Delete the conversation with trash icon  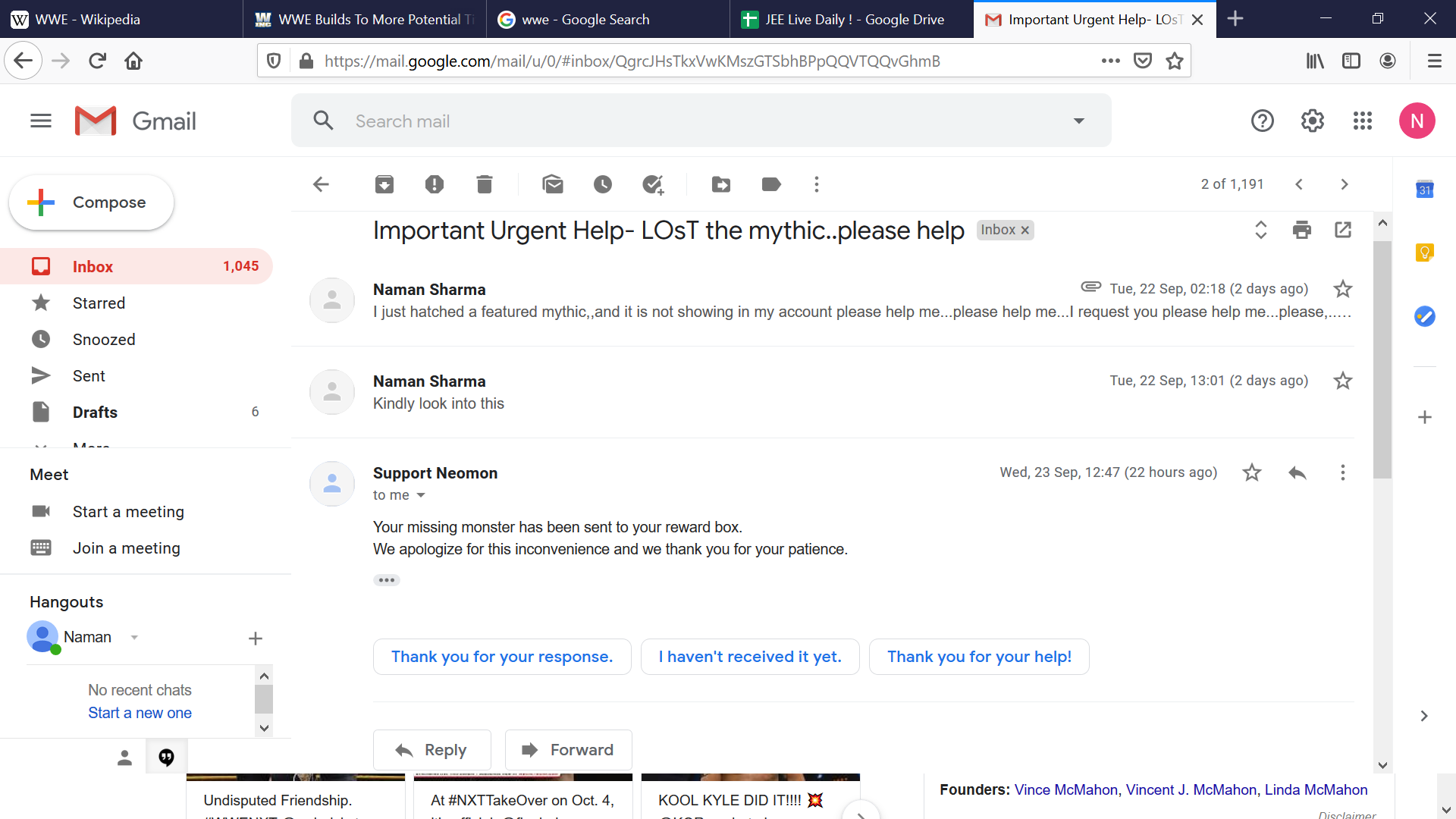(x=485, y=184)
